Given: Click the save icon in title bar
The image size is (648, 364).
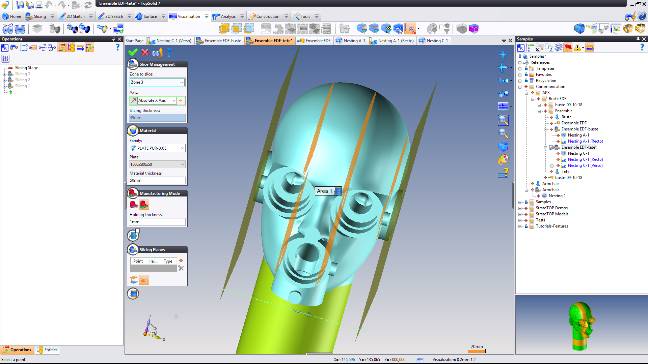Looking at the screenshot, I should click(x=19, y=5).
